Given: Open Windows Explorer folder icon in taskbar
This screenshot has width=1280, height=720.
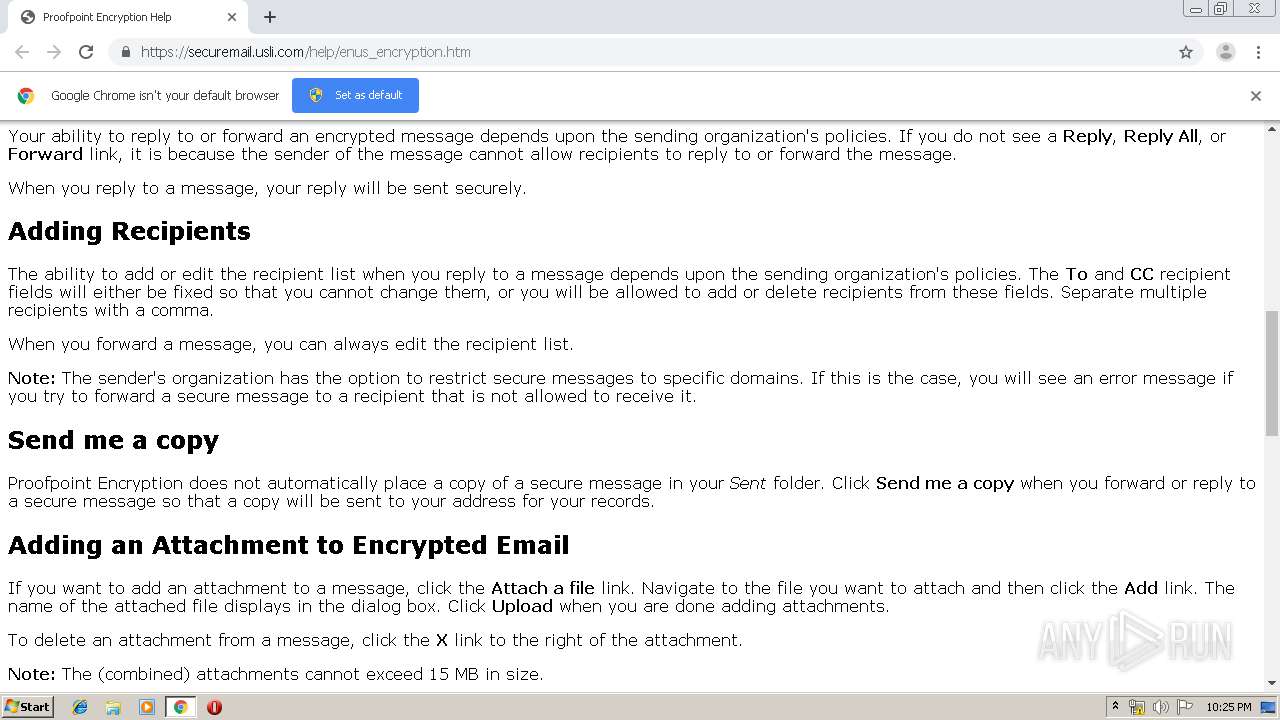Looking at the screenshot, I should (x=113, y=707).
